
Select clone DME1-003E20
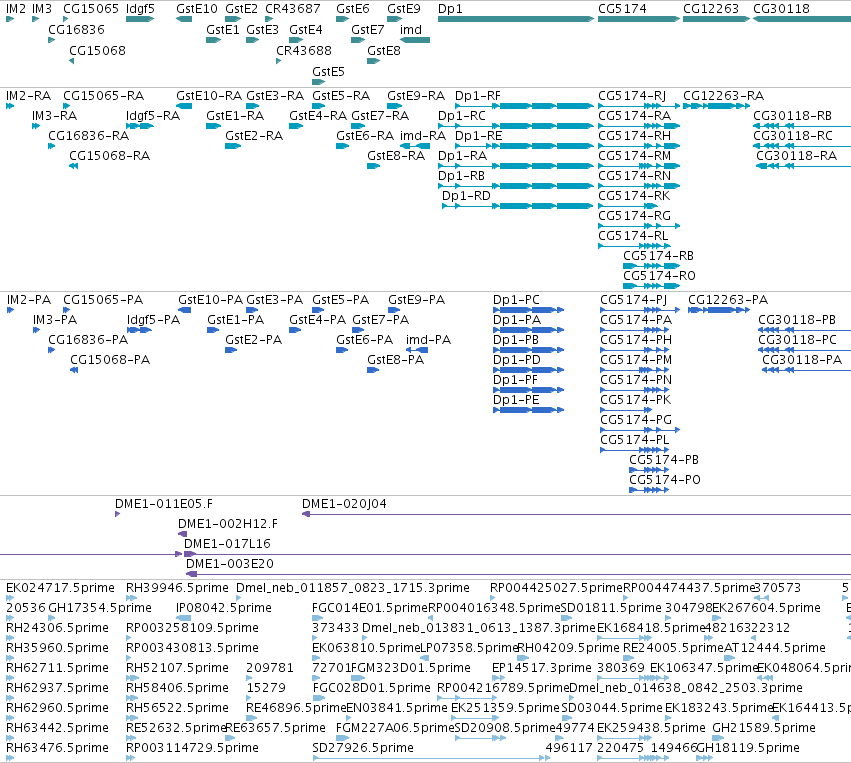click(x=518, y=574)
